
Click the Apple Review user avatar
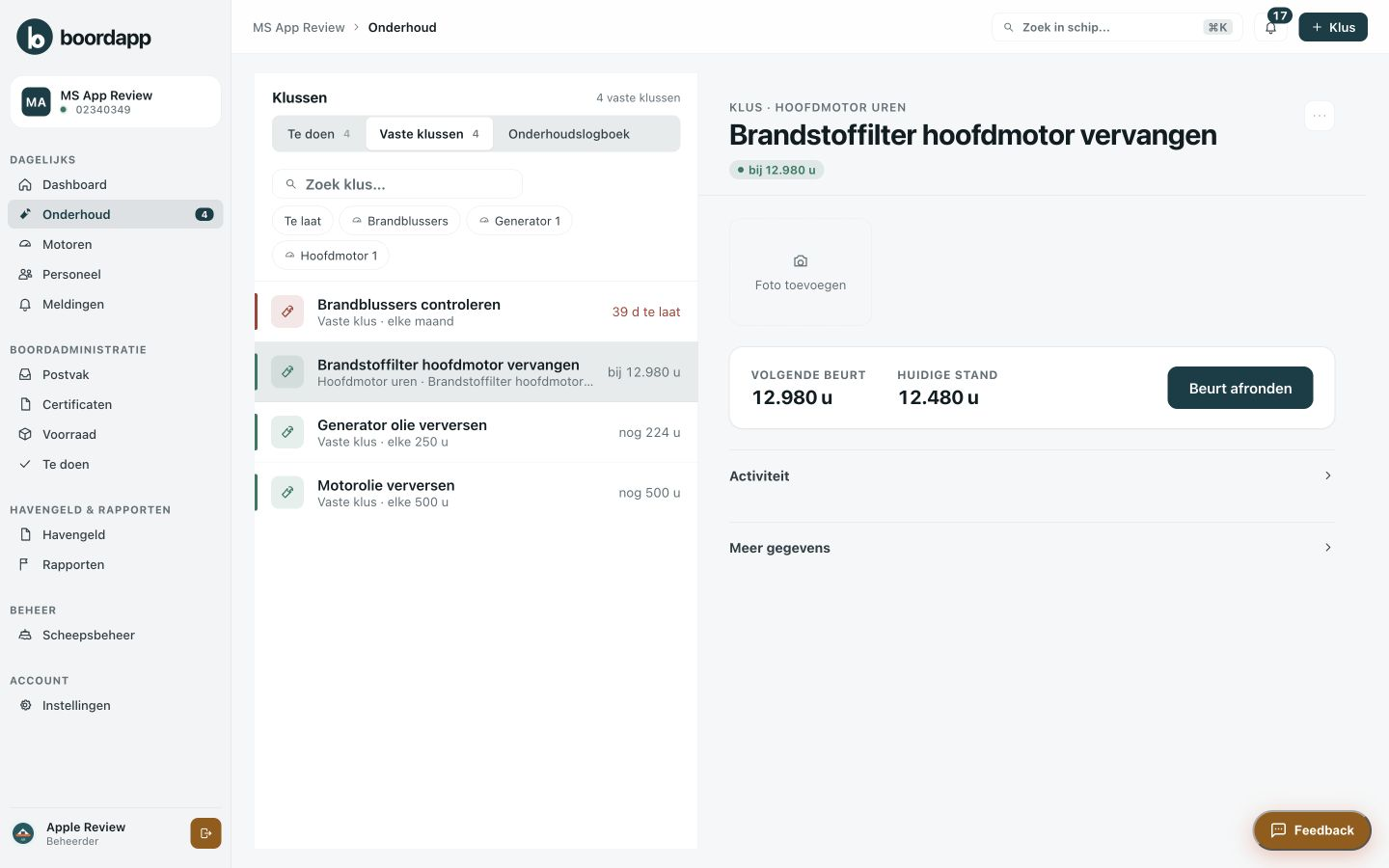click(23, 833)
